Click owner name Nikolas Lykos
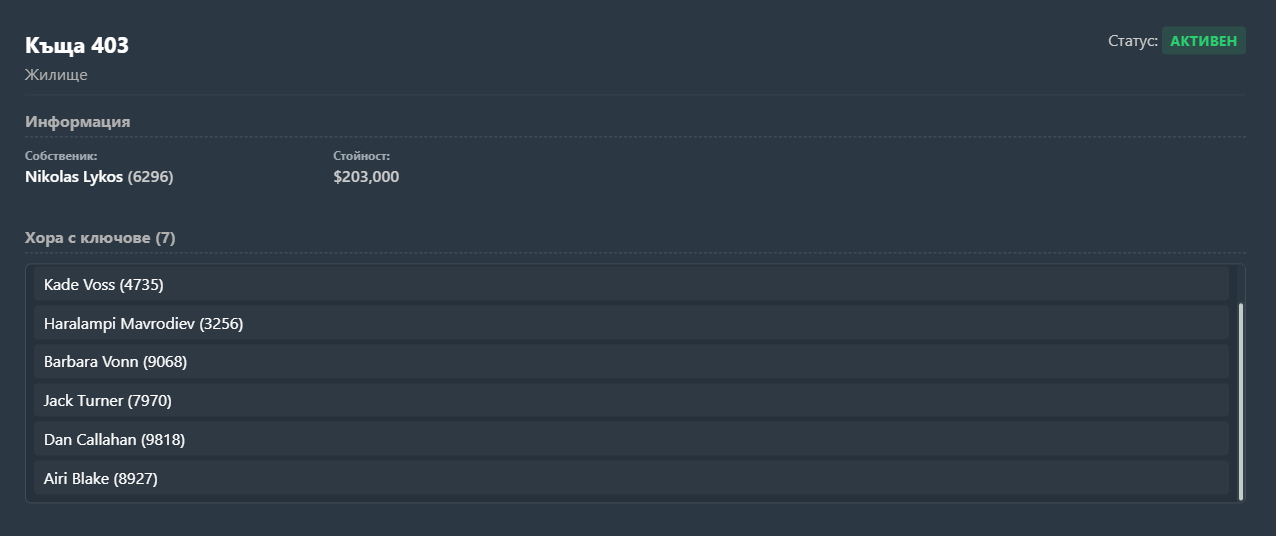The height and width of the screenshot is (536, 1276). tap(74, 177)
